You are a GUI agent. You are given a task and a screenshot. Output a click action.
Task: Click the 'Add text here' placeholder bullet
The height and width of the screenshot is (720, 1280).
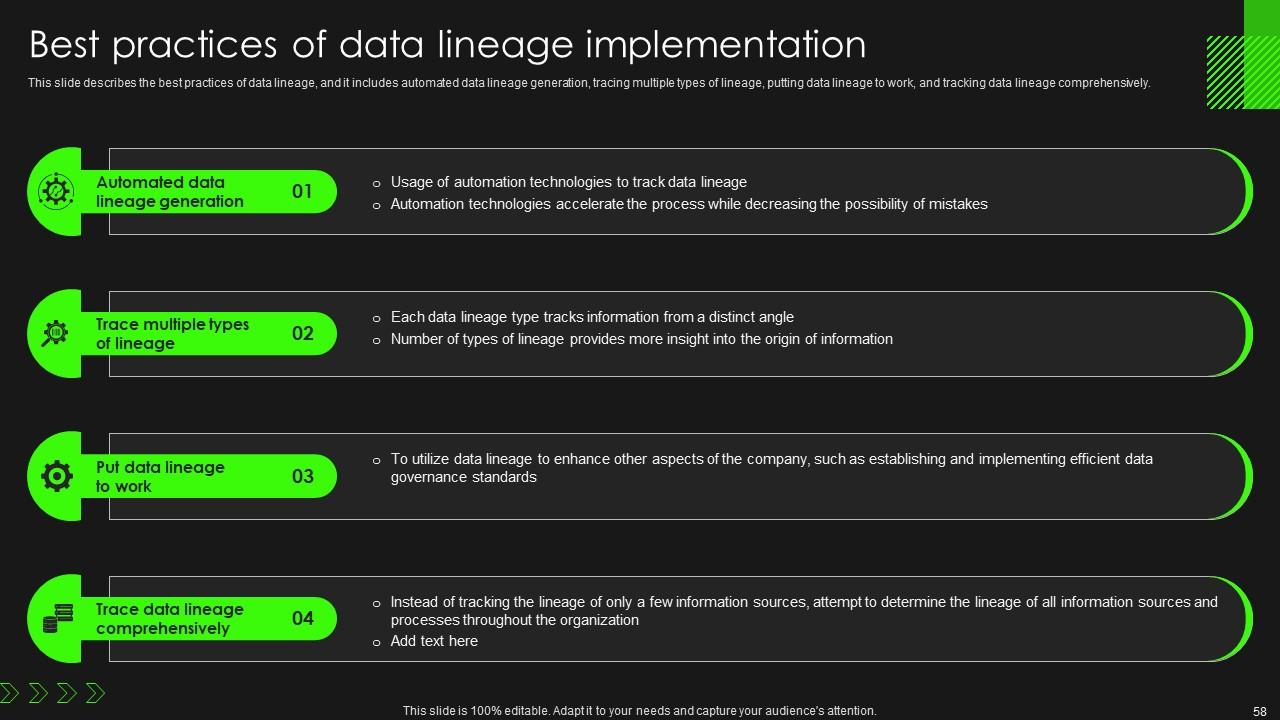[x=434, y=641]
